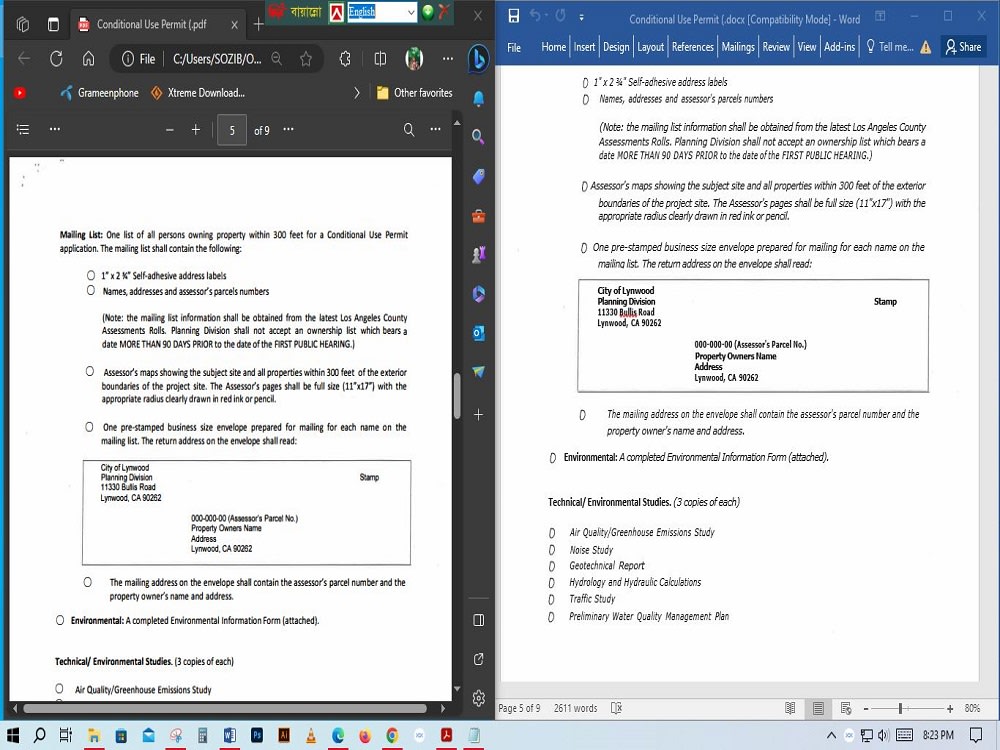Viewport: 1000px width, 750px height.
Task: Open Edge sidebar shopping tag icon
Action: [x=478, y=177]
